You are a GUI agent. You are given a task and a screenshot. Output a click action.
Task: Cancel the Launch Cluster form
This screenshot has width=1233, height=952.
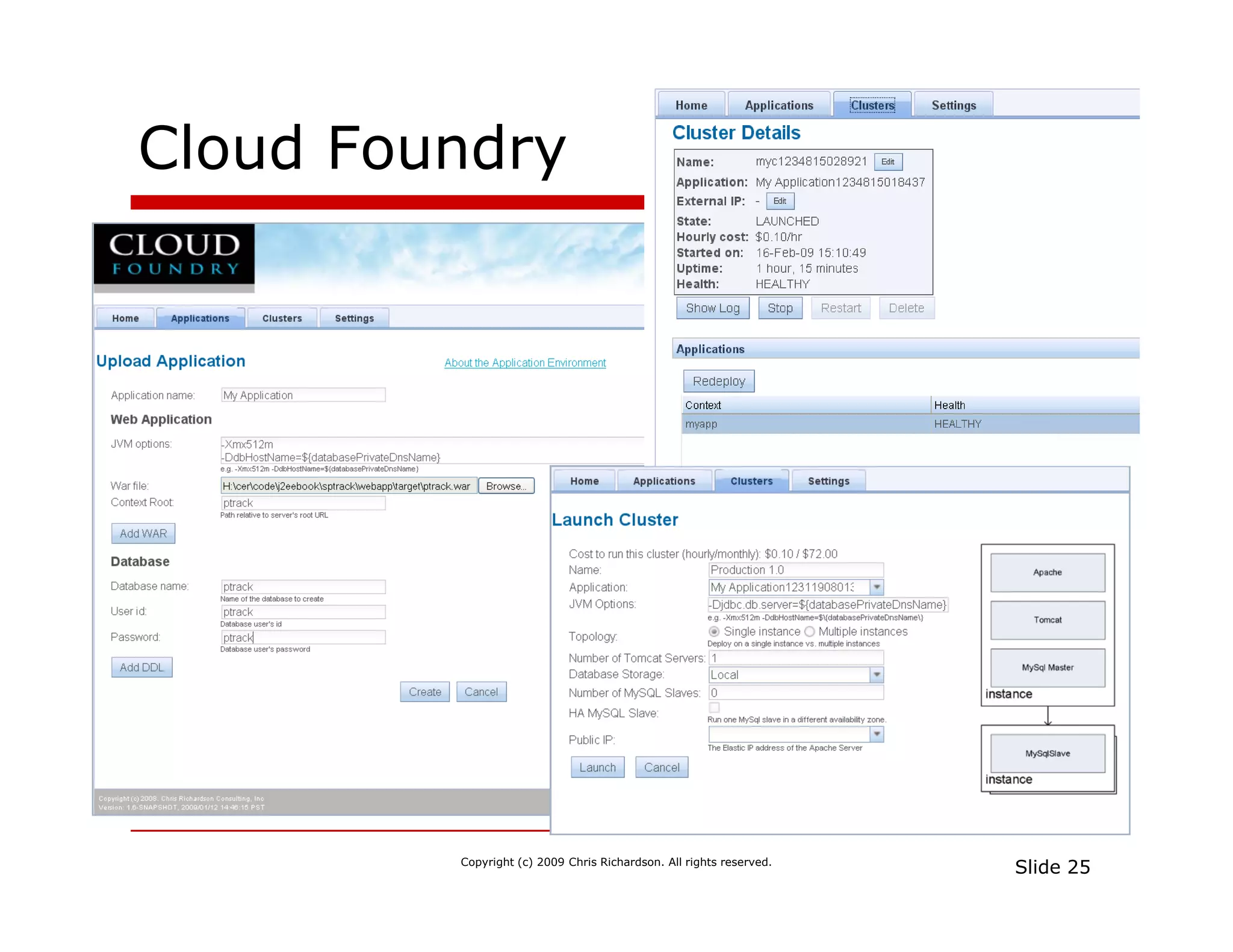pyautogui.click(x=662, y=767)
